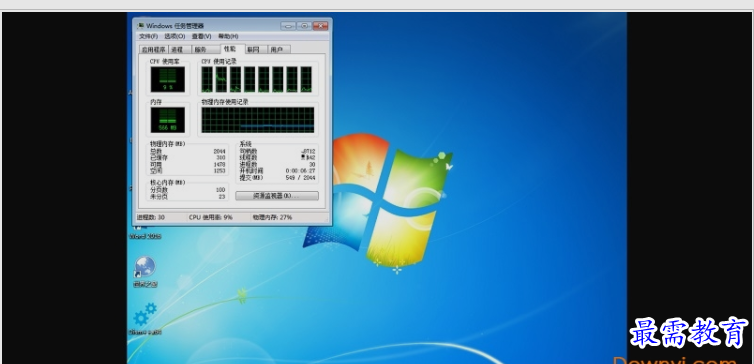Click the 可用 value 1478
Screen dimensions: 754x364
220,164
